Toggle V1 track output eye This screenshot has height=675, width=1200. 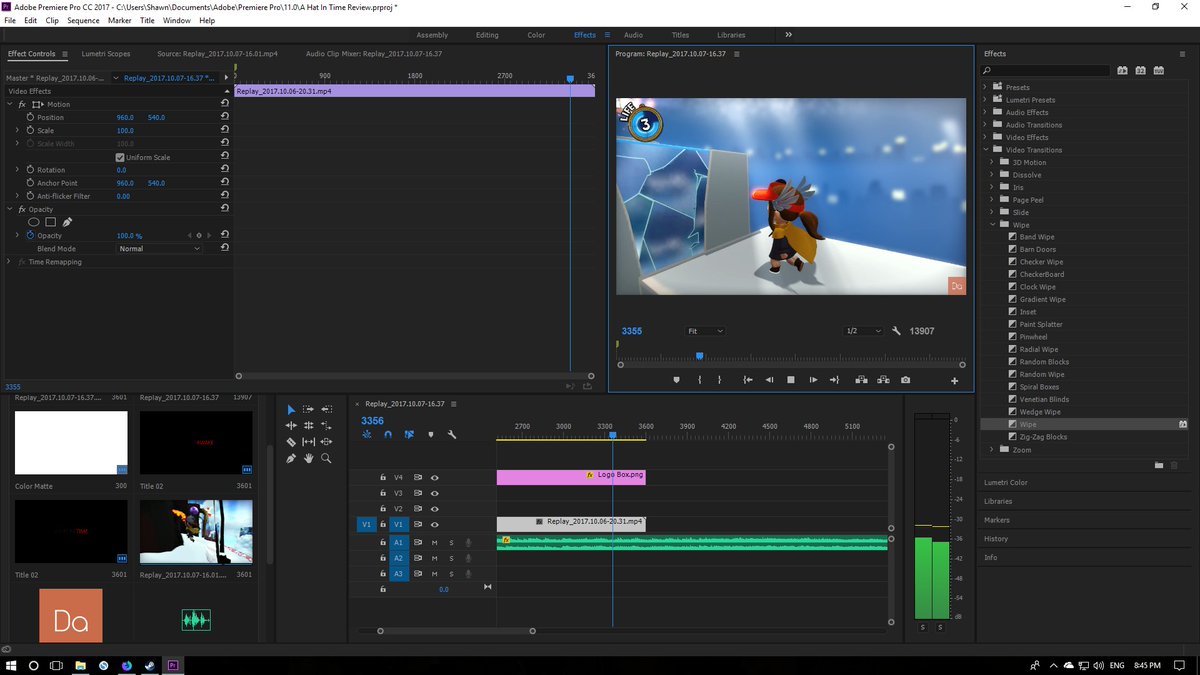click(435, 524)
